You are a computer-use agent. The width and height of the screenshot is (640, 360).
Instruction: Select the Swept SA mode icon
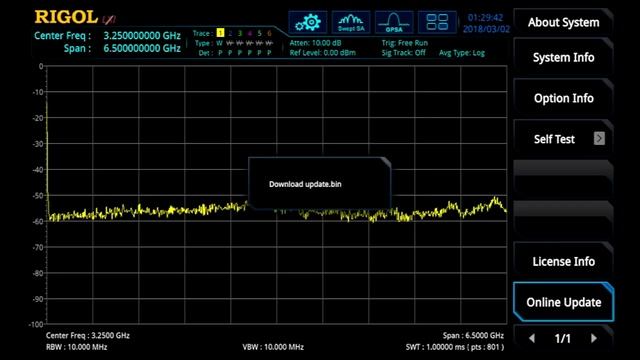coord(351,22)
